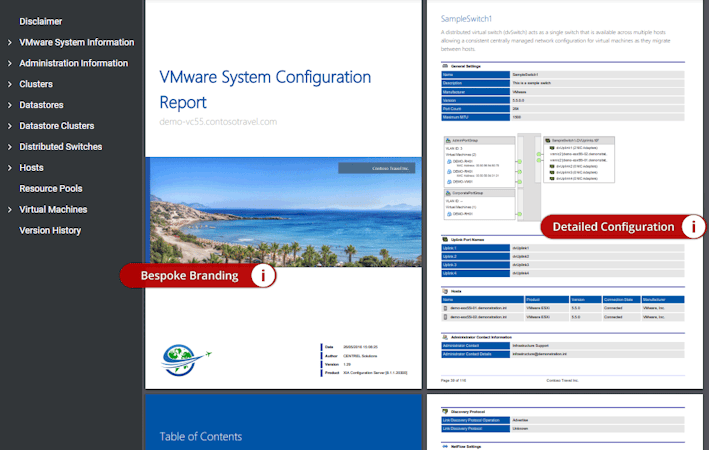The height and width of the screenshot is (450, 709).
Task: Click the Uplink 4 row label
Action: pyautogui.click(x=475, y=273)
